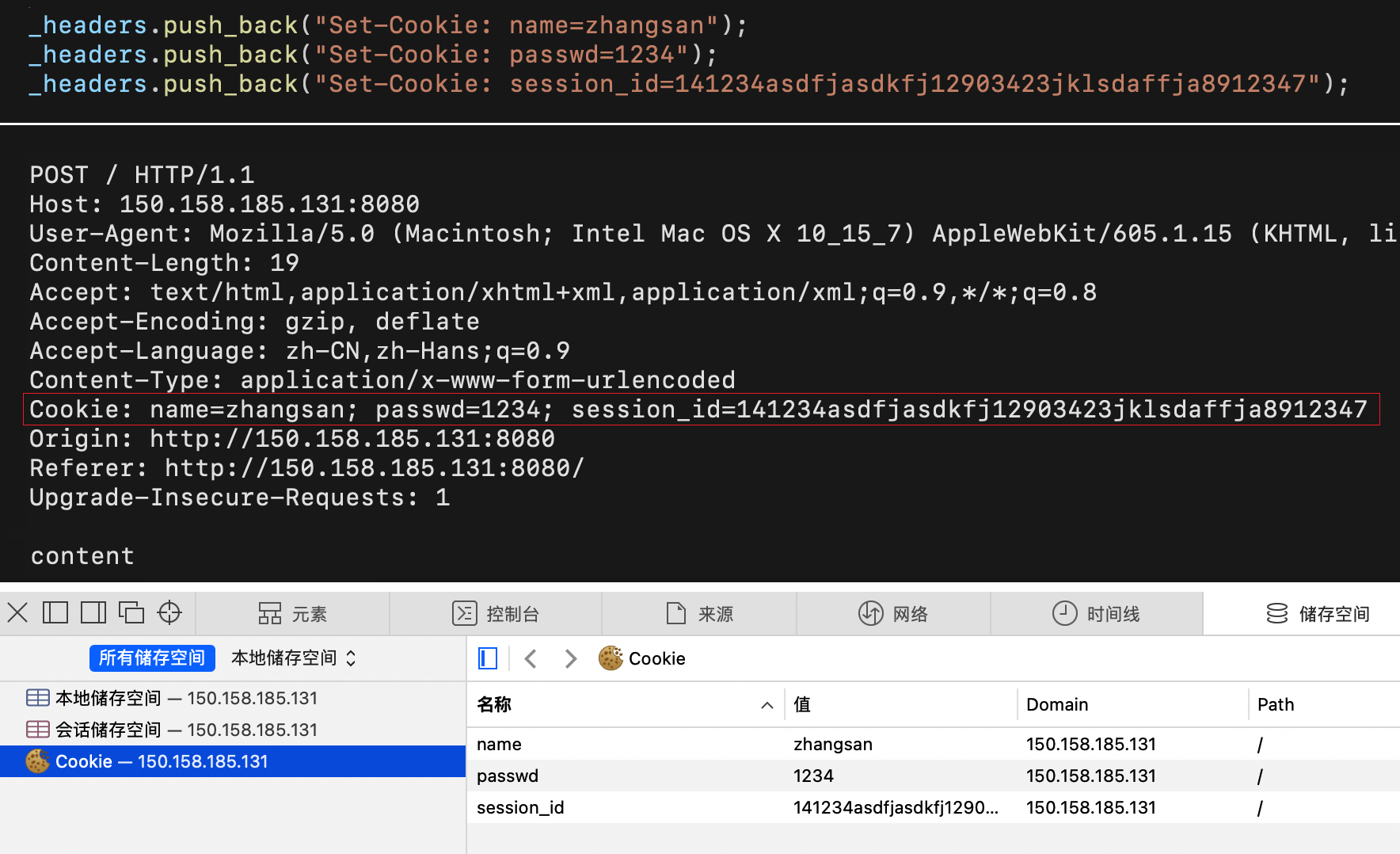
Task: Detach inspector into separate window
Action: [x=131, y=612]
